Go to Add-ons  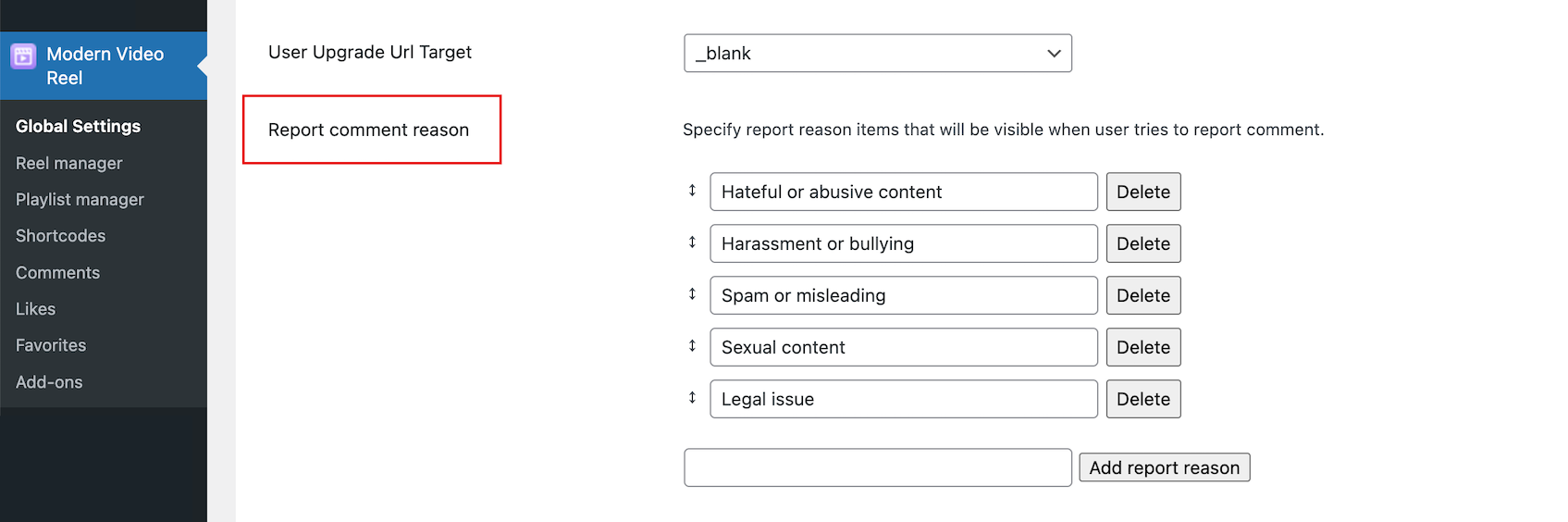coord(49,382)
